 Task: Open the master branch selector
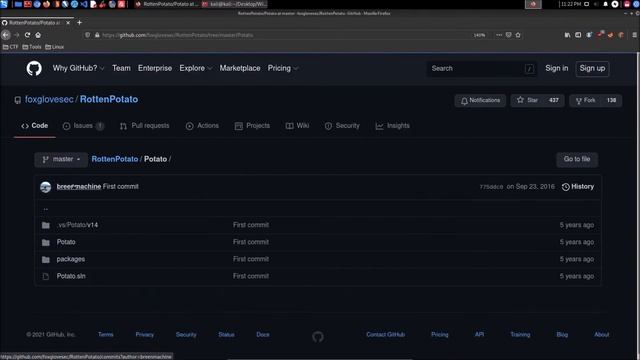pyautogui.click(x=61, y=159)
